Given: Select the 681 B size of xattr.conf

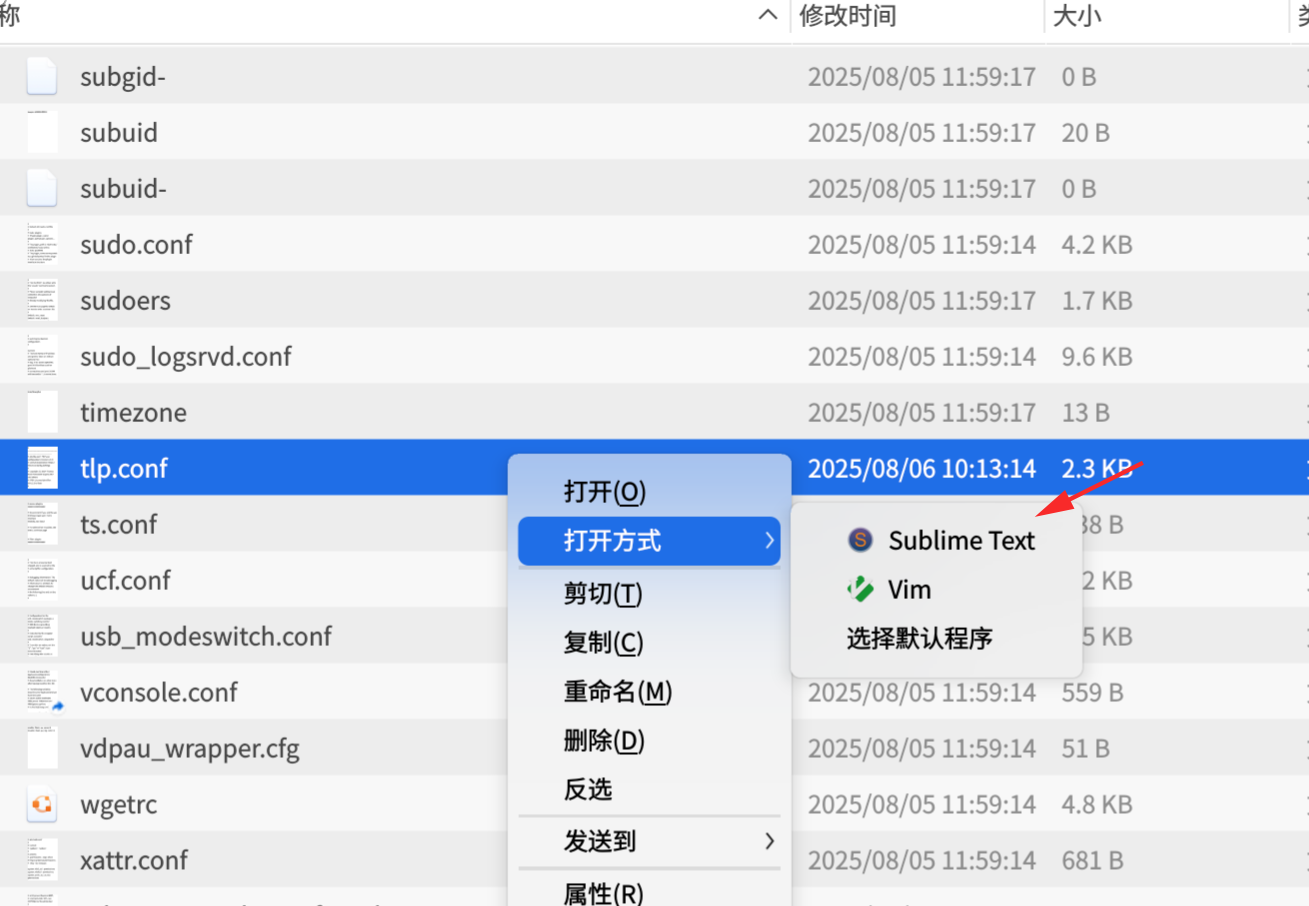Looking at the screenshot, I should pyautogui.click(x=1092, y=861).
